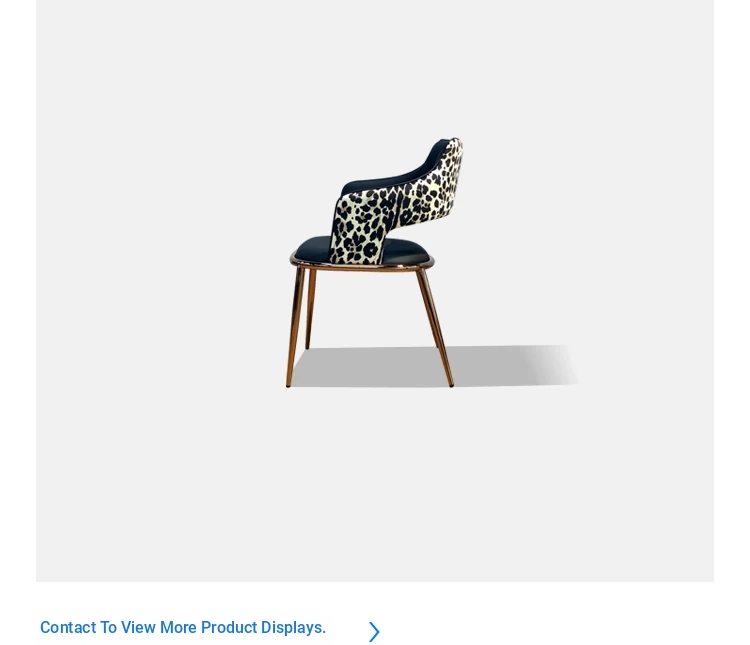
Task: Open the Contact To View More Product Displays link
Action: point(183,627)
